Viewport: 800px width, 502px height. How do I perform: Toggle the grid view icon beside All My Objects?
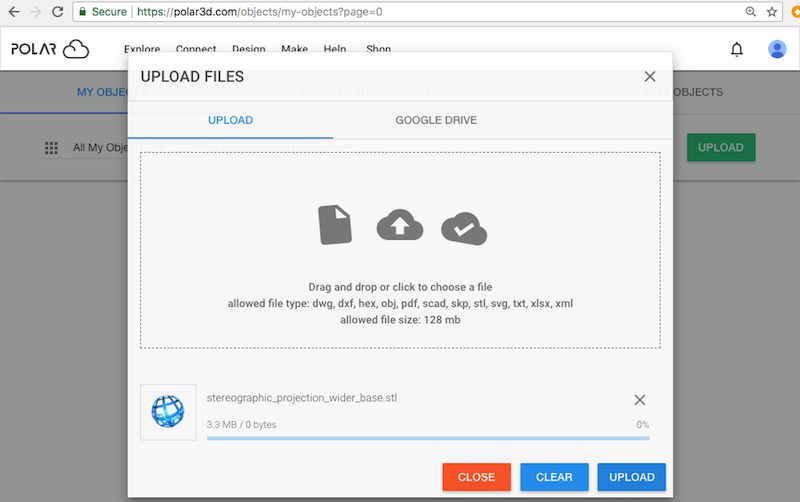[51, 148]
